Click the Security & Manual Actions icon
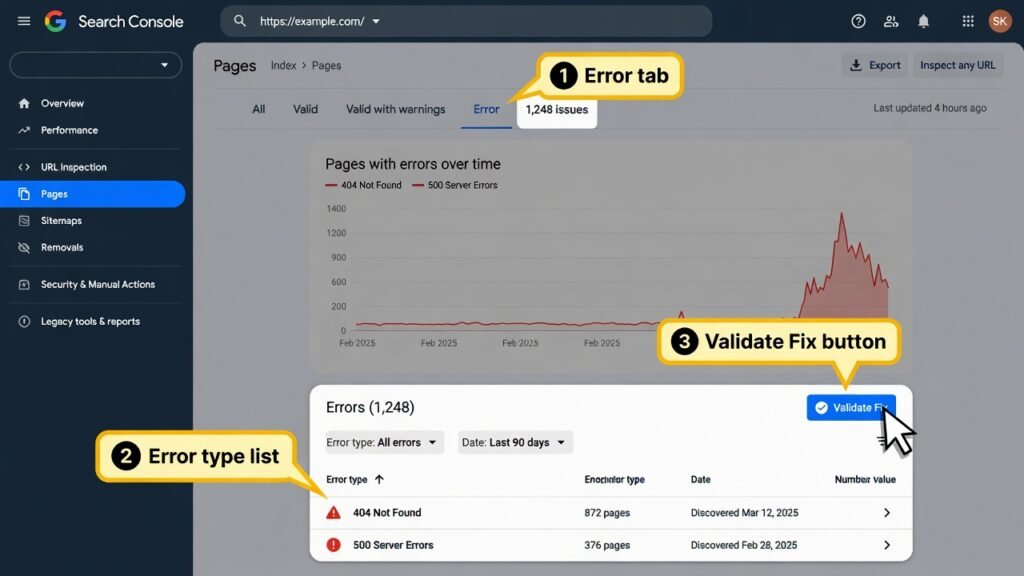 point(24,285)
